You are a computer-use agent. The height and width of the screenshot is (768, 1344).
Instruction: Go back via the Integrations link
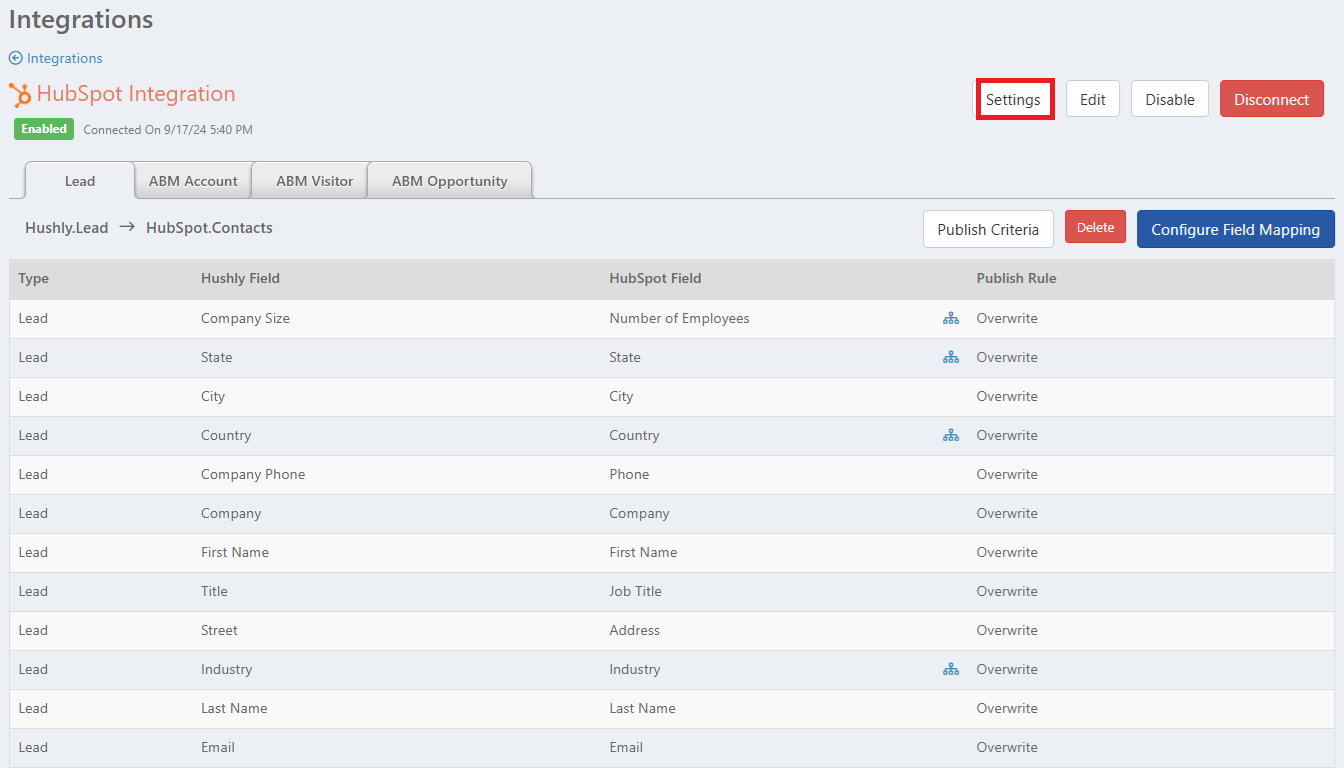pyautogui.click(x=64, y=59)
